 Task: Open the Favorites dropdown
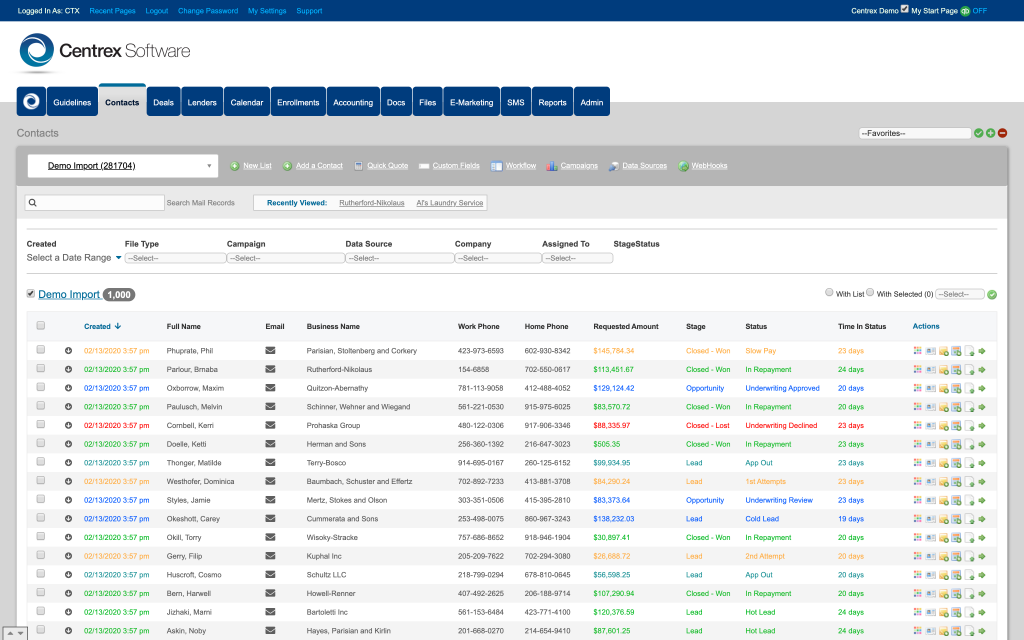pyautogui.click(x=915, y=133)
